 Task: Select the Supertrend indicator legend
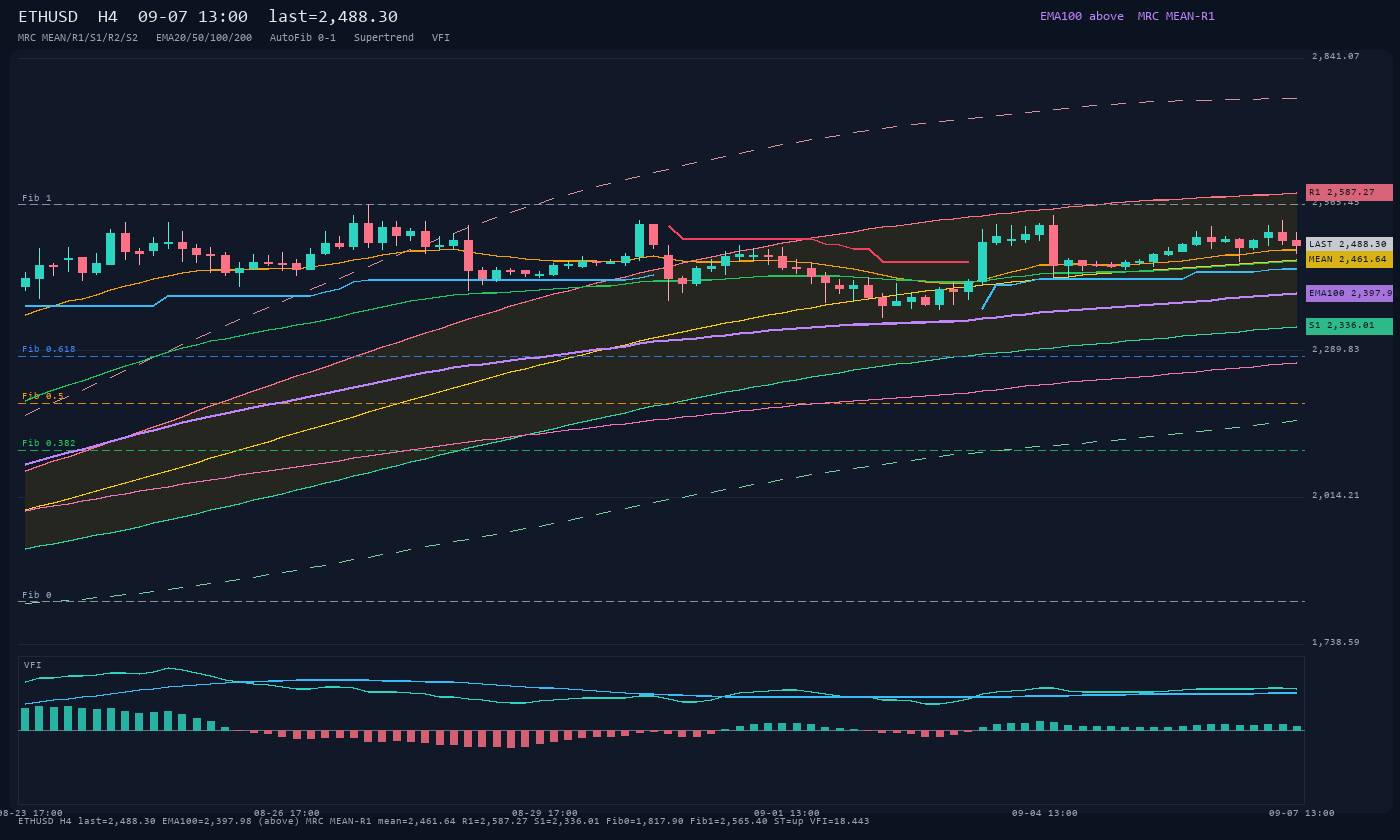pos(384,38)
